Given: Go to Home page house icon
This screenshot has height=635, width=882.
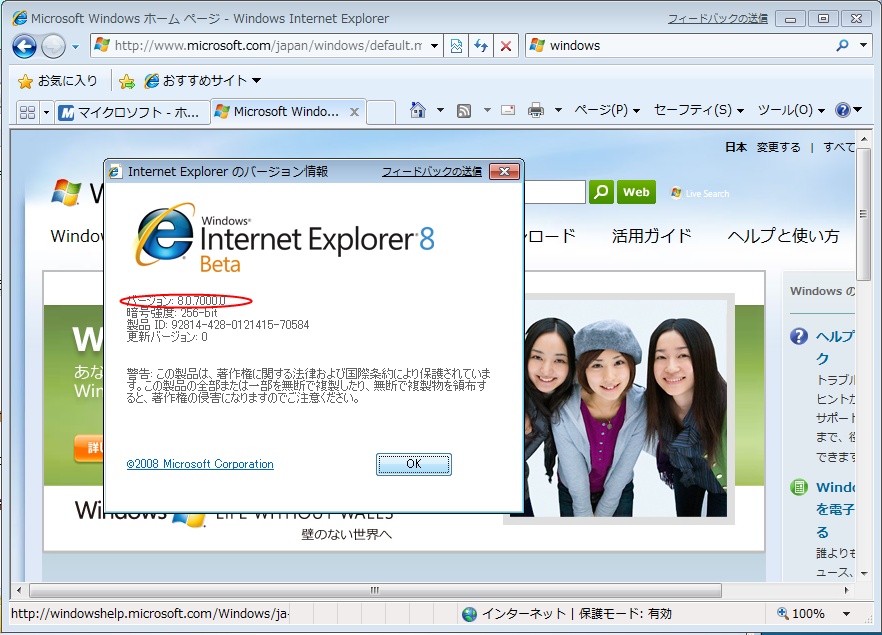Looking at the screenshot, I should click(418, 110).
